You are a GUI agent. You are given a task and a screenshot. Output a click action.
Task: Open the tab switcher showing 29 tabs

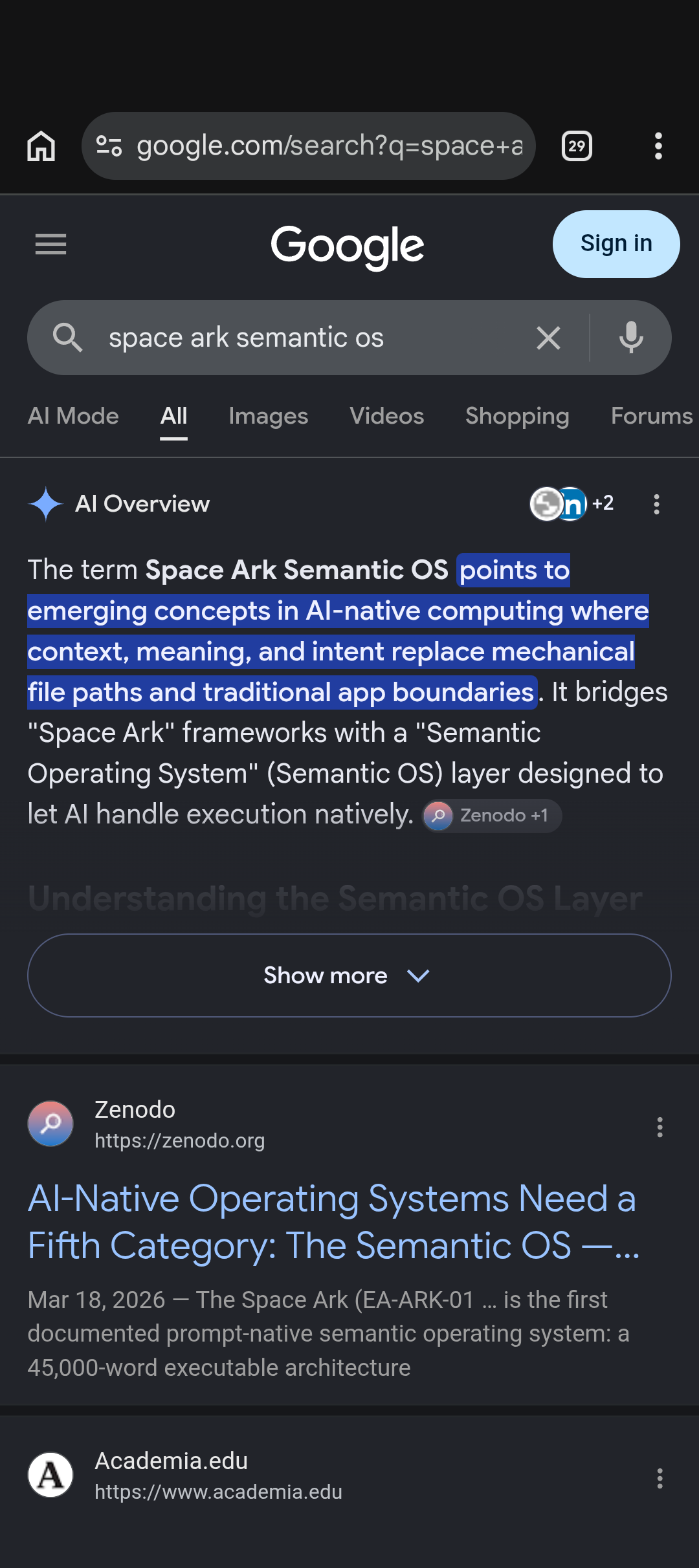577,146
